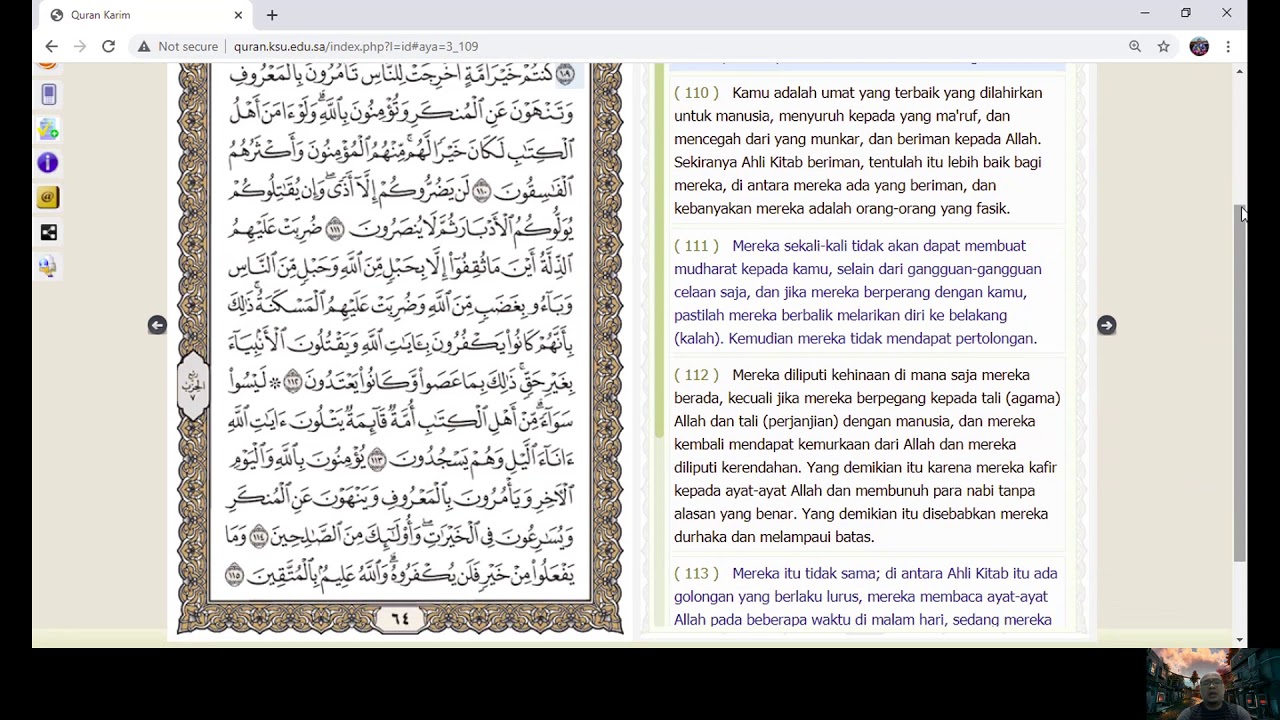Image resolution: width=1280 pixels, height=720 pixels.
Task: Click the page scrollbar up arrow
Action: [x=1240, y=71]
